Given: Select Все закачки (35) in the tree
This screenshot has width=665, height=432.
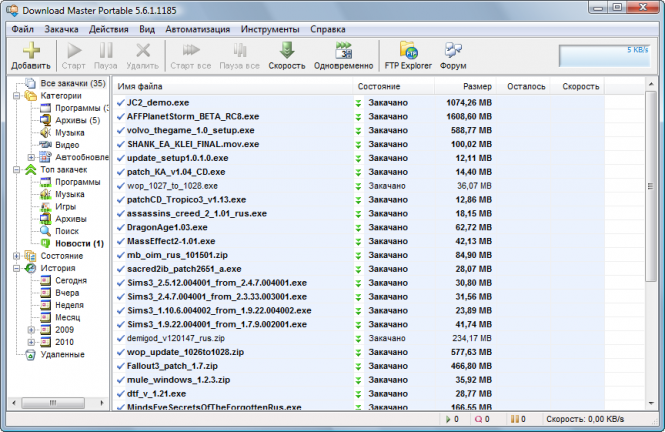Looking at the screenshot, I should click(73, 83).
